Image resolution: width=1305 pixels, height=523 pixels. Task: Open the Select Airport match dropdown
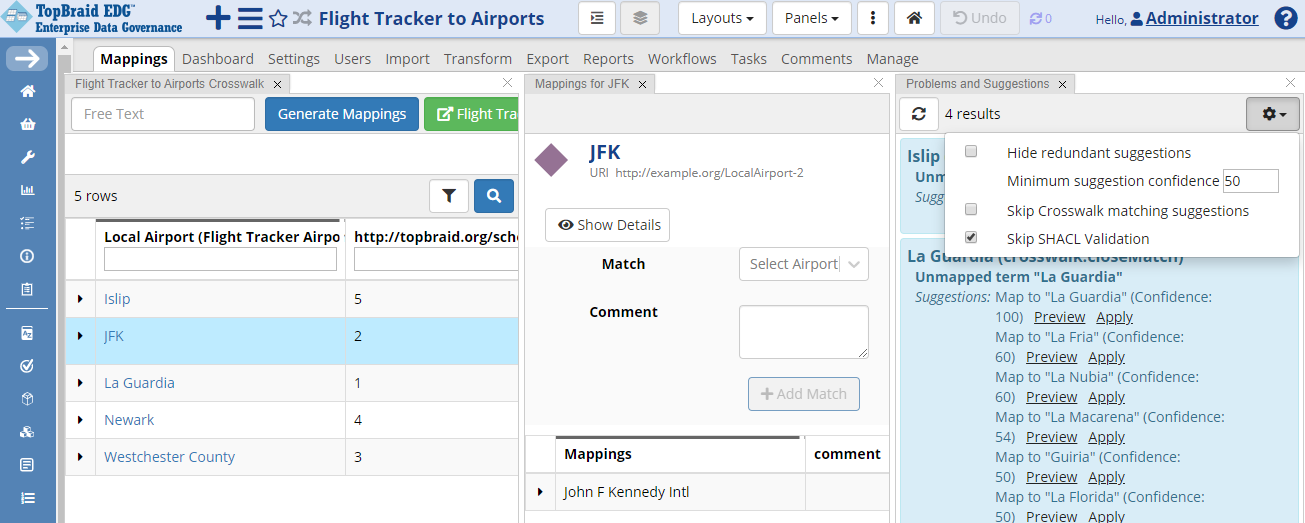pyautogui.click(x=804, y=264)
